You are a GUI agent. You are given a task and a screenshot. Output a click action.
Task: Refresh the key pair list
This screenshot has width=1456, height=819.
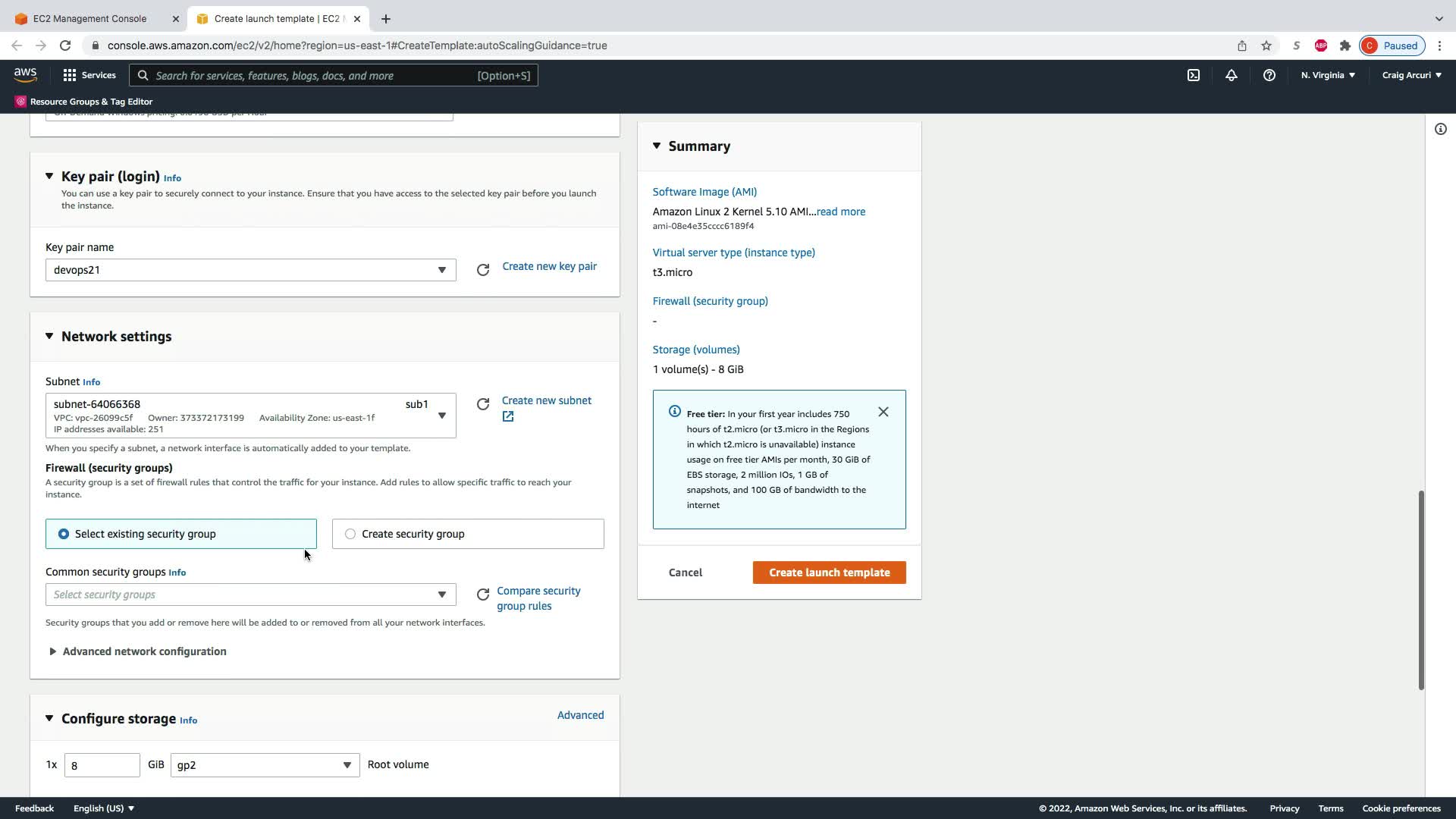coord(483,270)
